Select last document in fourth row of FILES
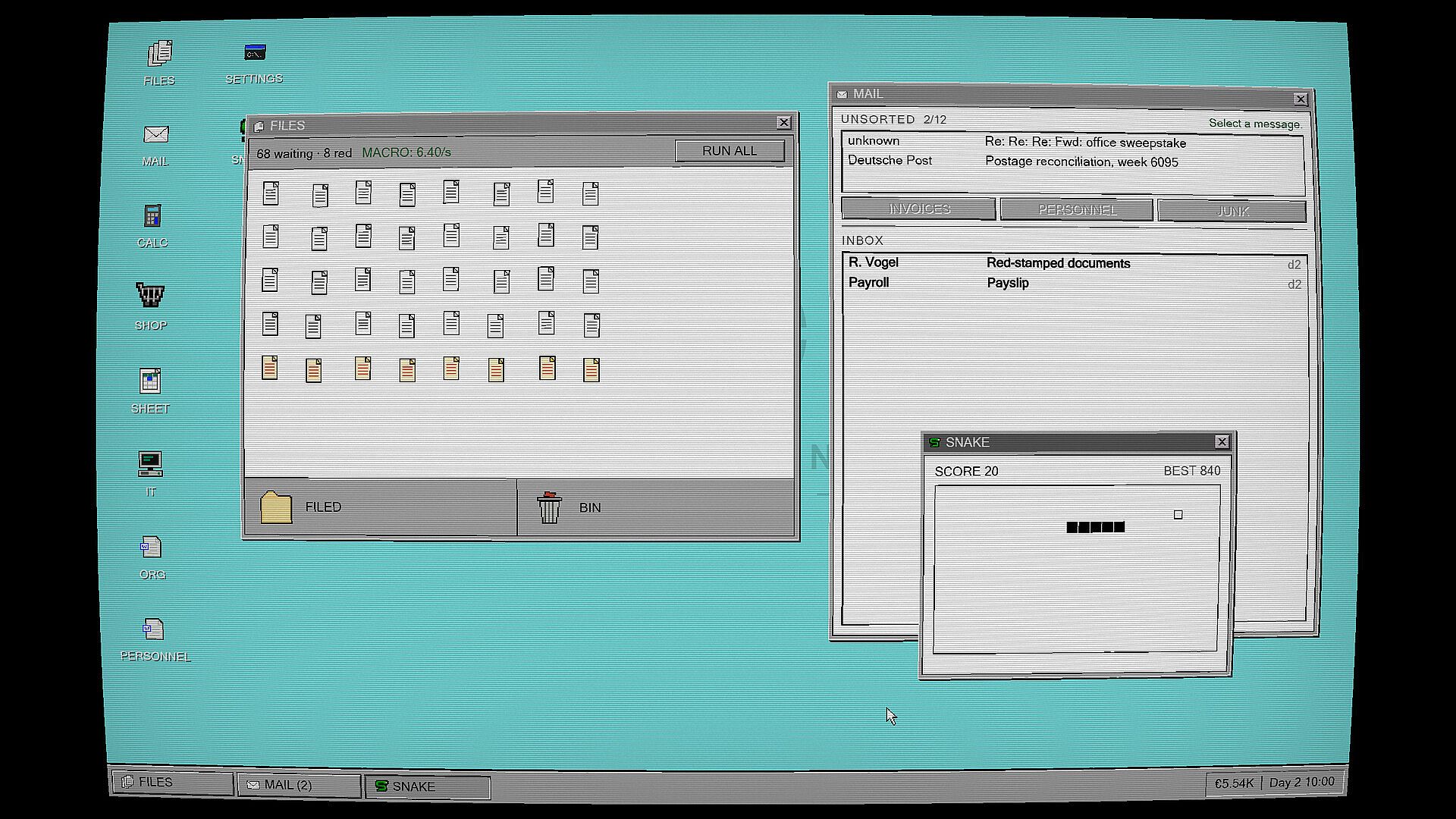The width and height of the screenshot is (1456, 819). point(592,325)
